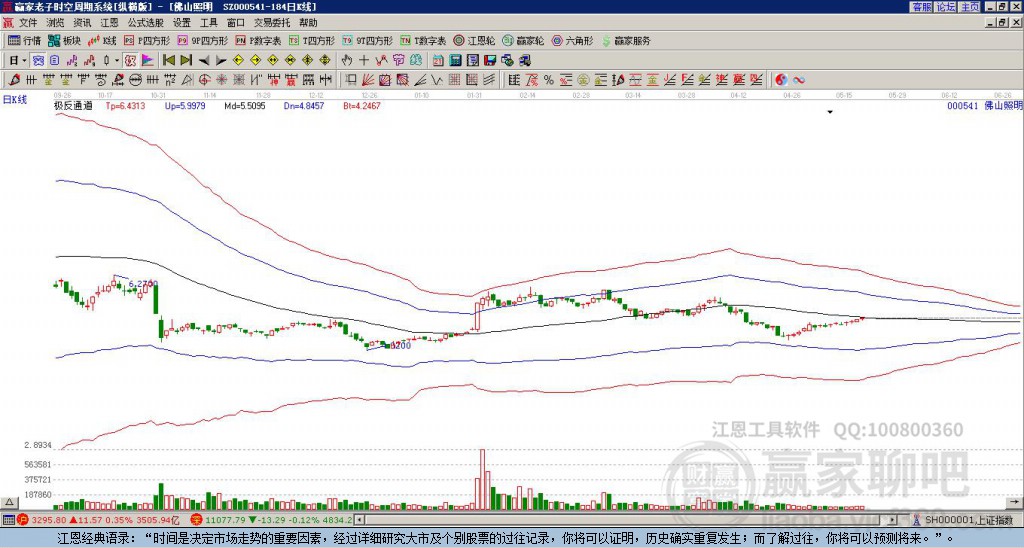Open the 交易委托 menu

point(272,23)
